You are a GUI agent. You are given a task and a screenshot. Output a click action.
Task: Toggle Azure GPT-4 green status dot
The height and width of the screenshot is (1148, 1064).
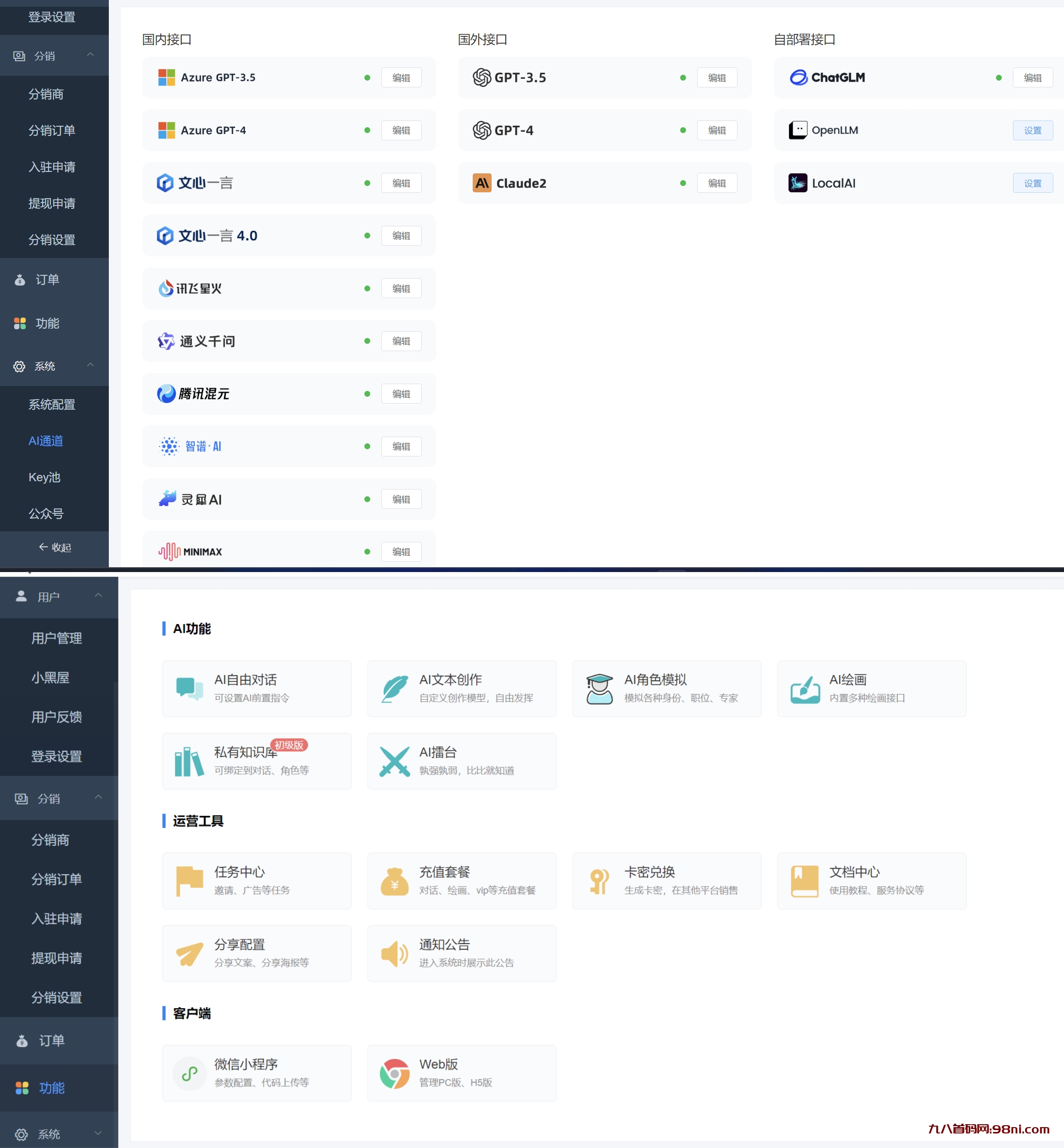point(367,131)
